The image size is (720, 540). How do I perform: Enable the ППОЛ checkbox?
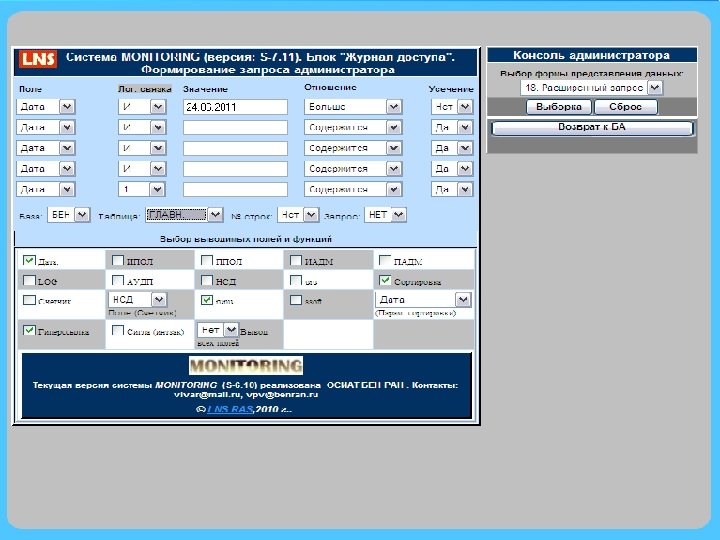point(207,260)
